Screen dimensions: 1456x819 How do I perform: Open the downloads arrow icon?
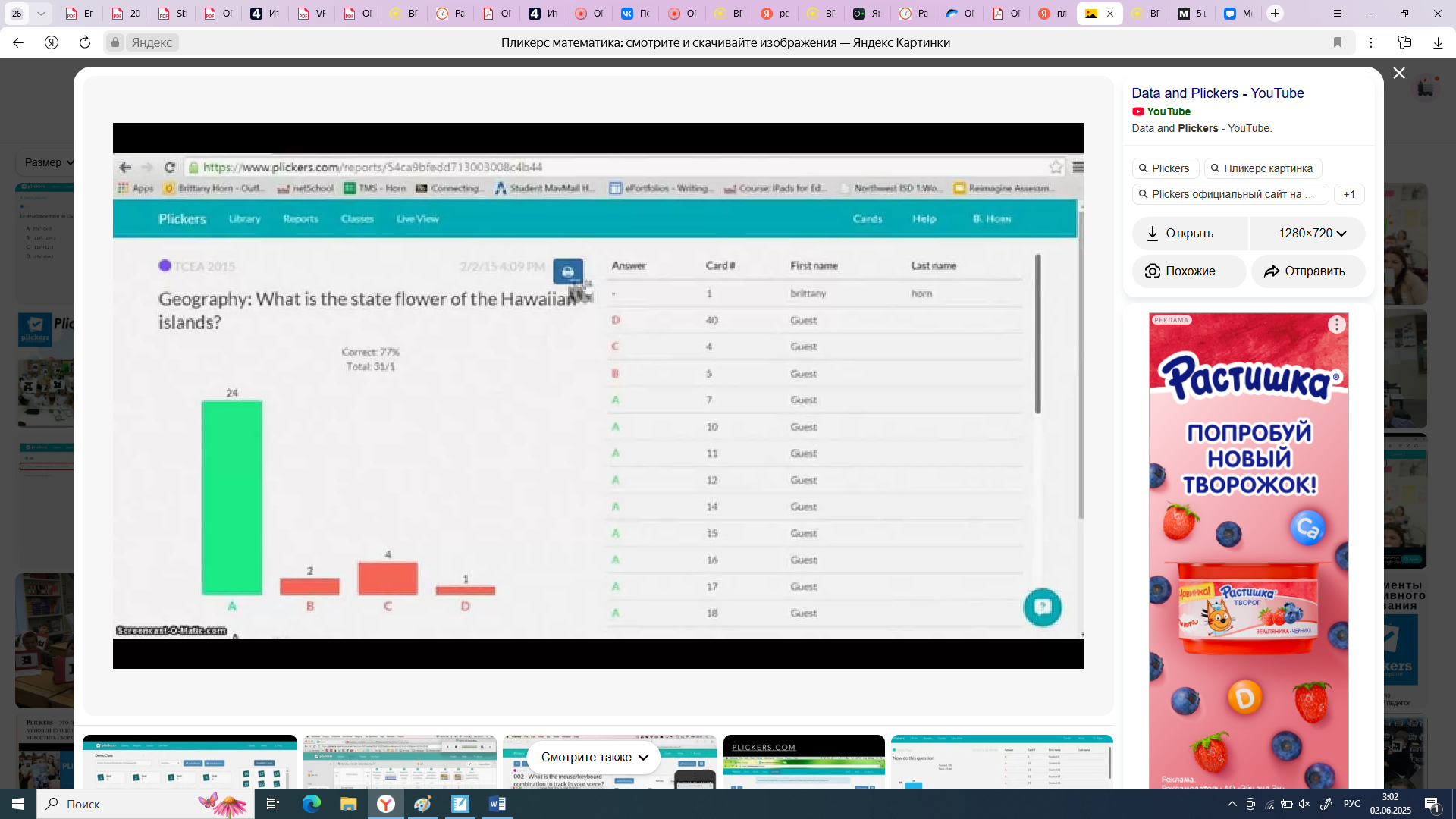tap(1438, 42)
